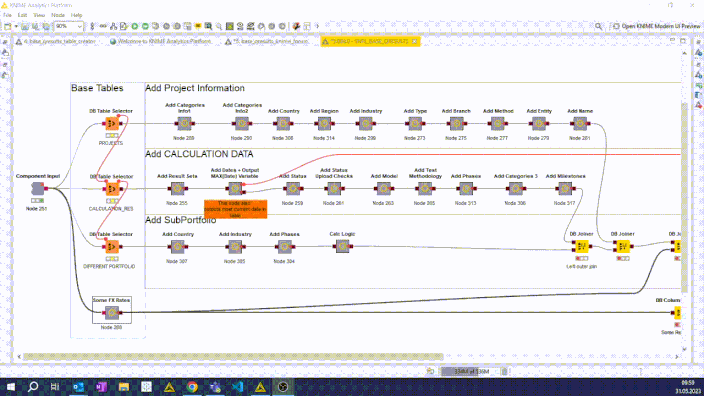Click the horizontal canvas scrollbar
The image size is (704, 396).
(x=233, y=356)
